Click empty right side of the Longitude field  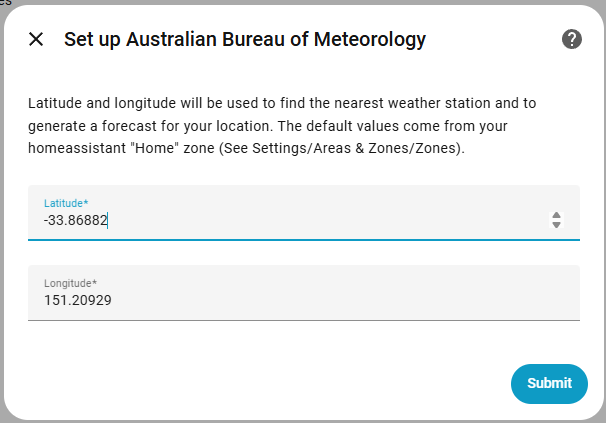[450, 299]
